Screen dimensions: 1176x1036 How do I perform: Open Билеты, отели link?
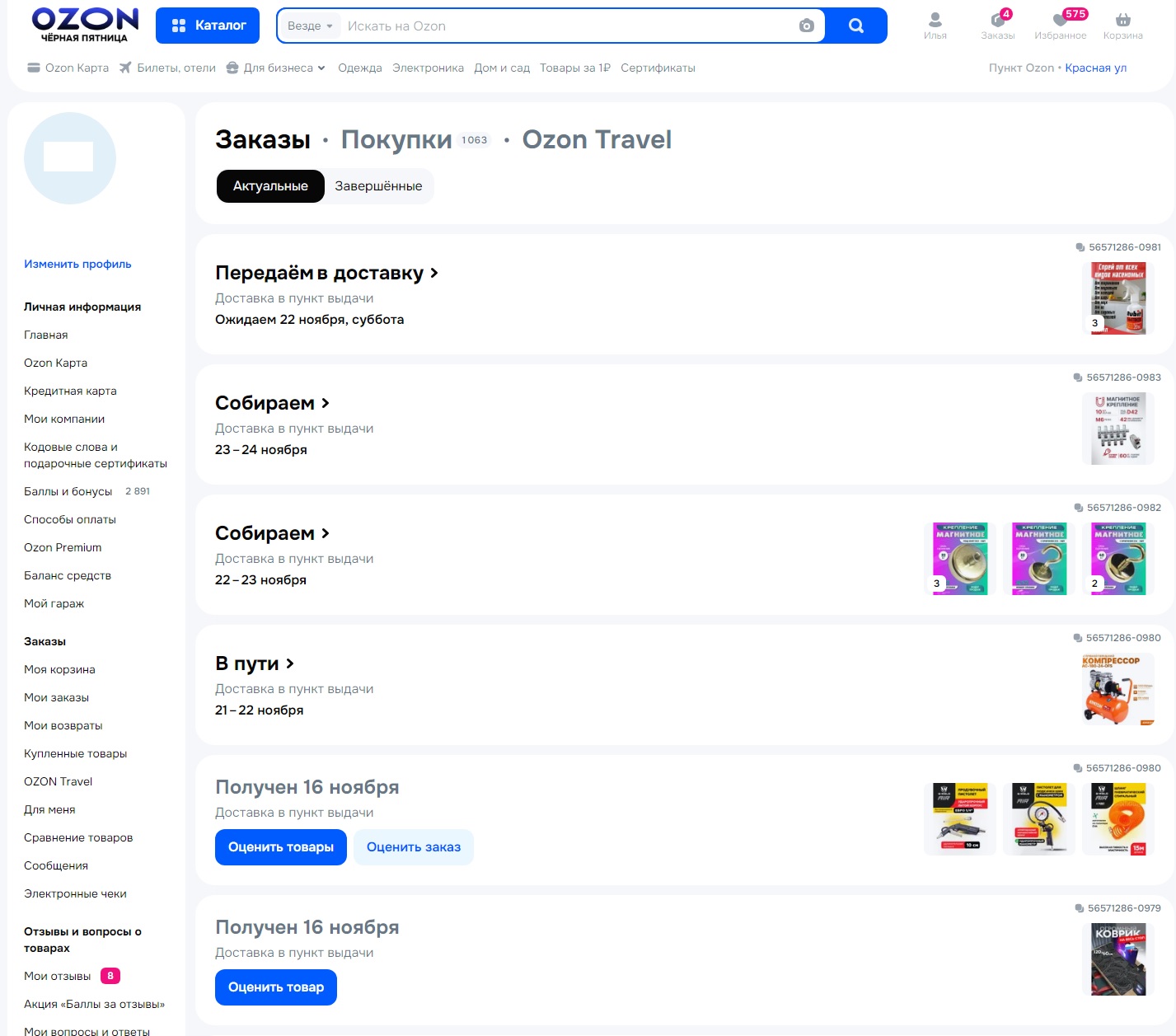pyautogui.click(x=167, y=68)
